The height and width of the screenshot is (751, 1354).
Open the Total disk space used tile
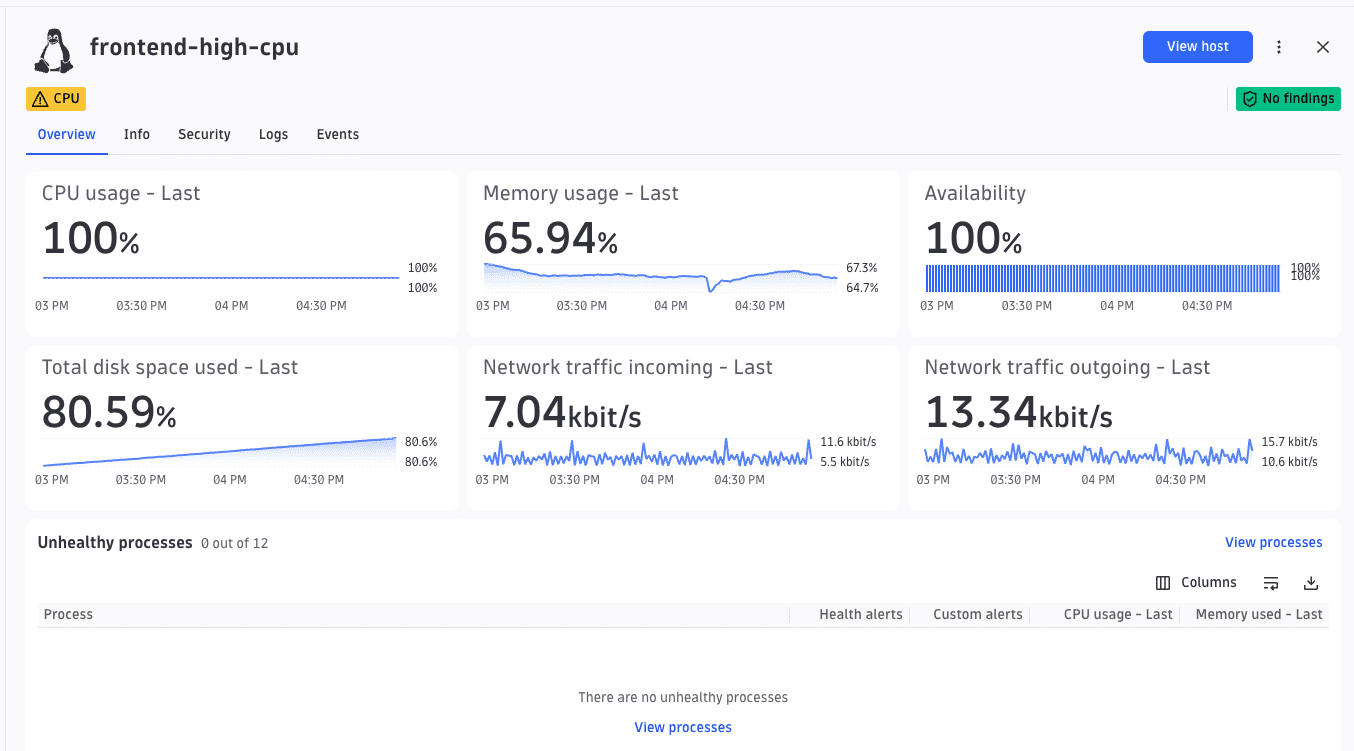242,428
